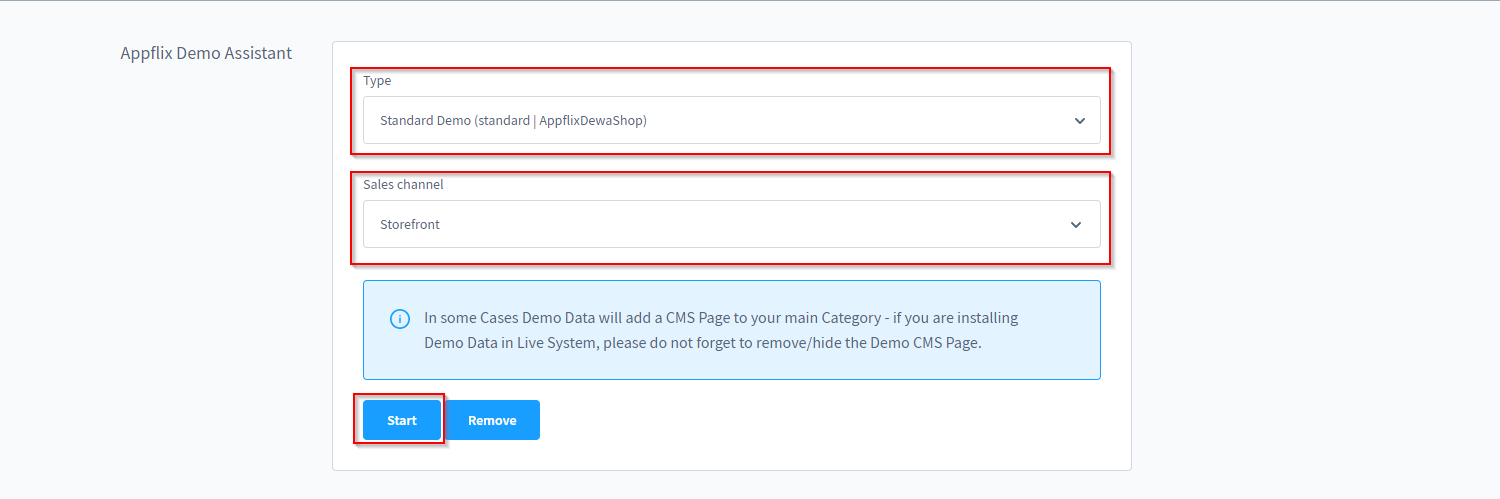
Task: Click the "AppflixDewaShop" text in Type field
Action: coord(592,121)
